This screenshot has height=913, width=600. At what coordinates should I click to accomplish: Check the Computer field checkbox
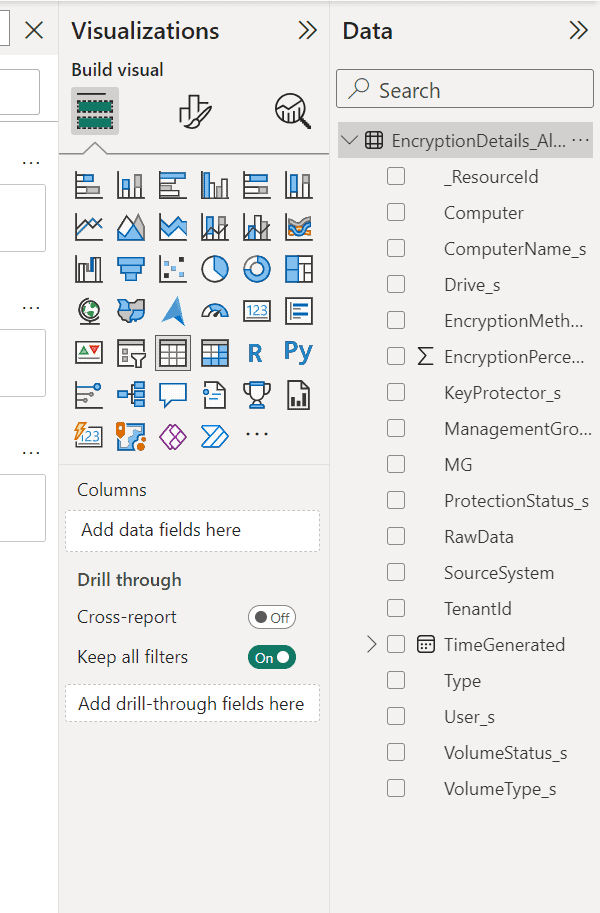[x=396, y=213]
